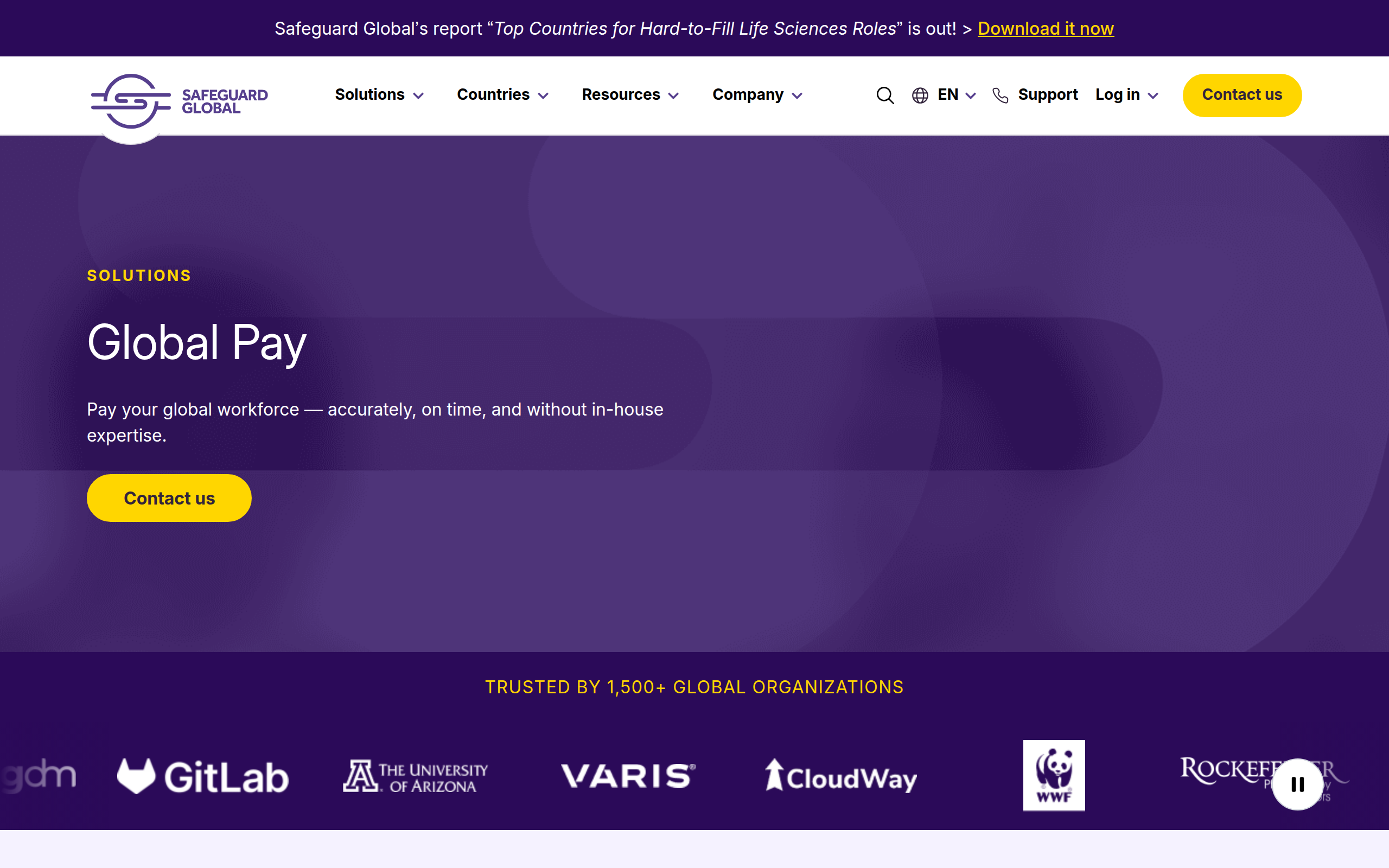Click the Support link

1048,95
